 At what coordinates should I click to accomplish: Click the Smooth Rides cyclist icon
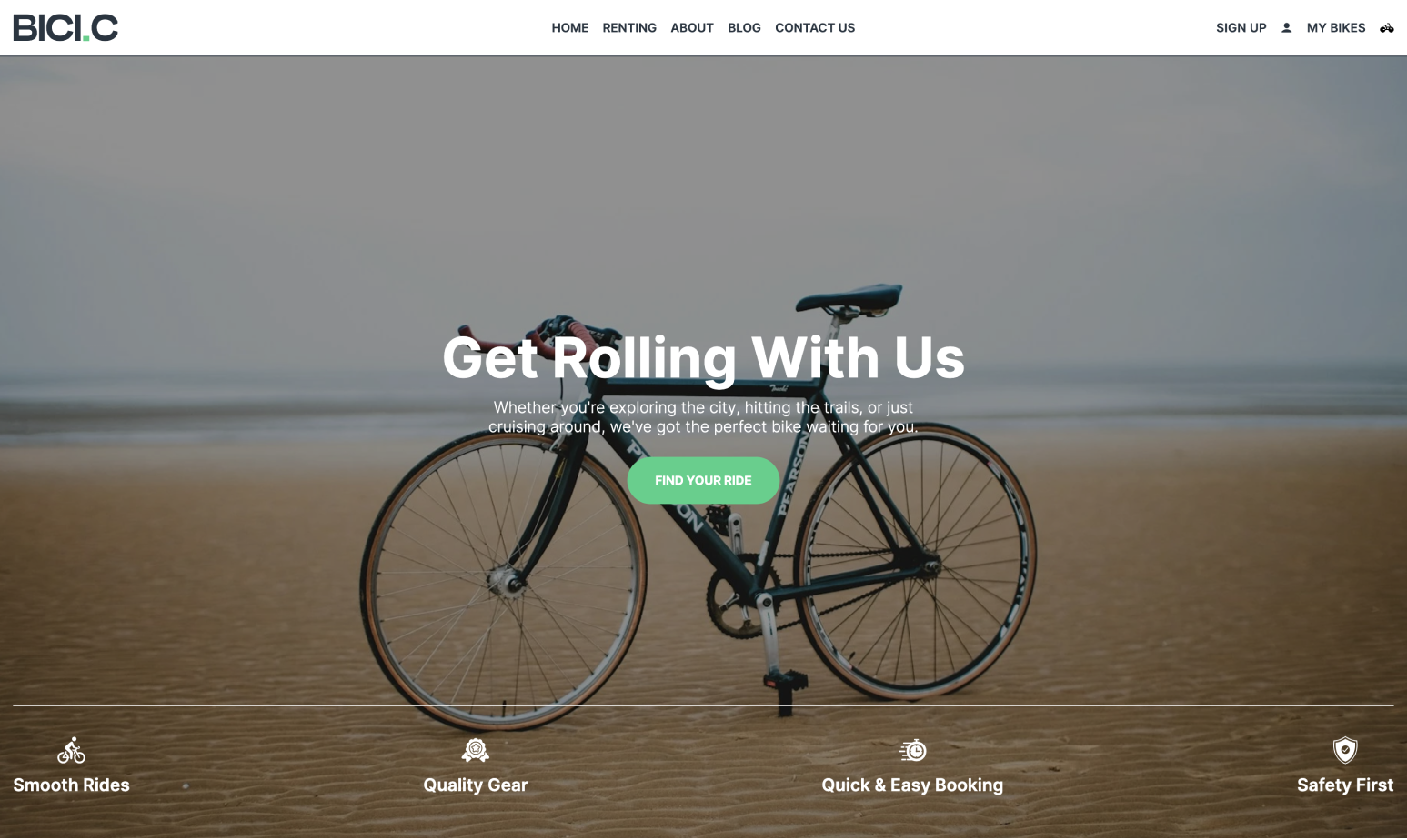[71, 750]
